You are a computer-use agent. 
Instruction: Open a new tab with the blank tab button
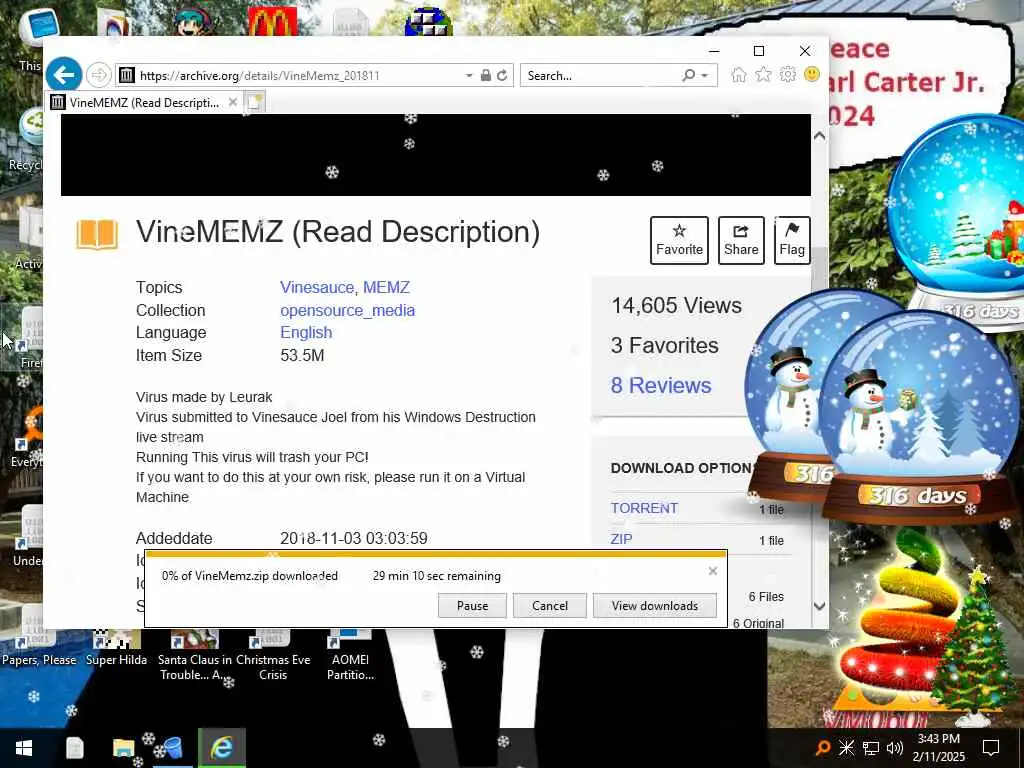click(255, 102)
